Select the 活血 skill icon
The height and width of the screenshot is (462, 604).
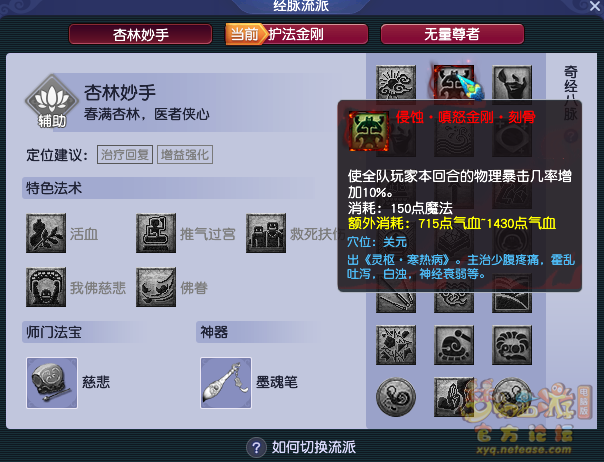tap(46, 233)
